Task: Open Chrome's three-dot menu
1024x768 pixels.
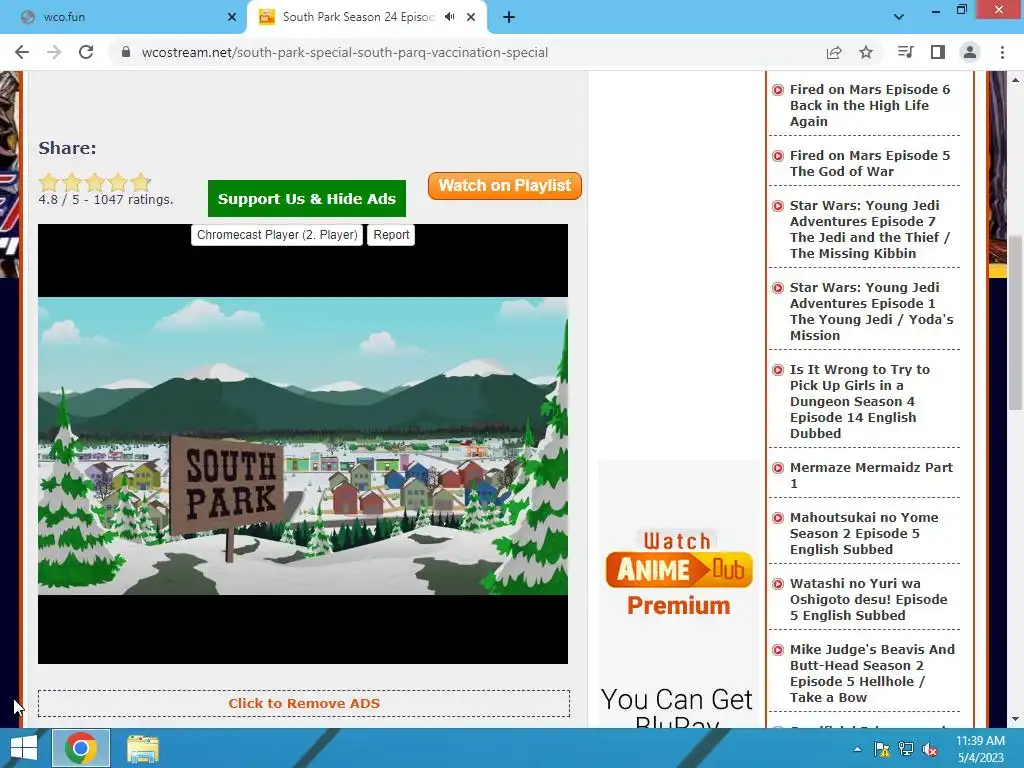Action: [x=1002, y=52]
